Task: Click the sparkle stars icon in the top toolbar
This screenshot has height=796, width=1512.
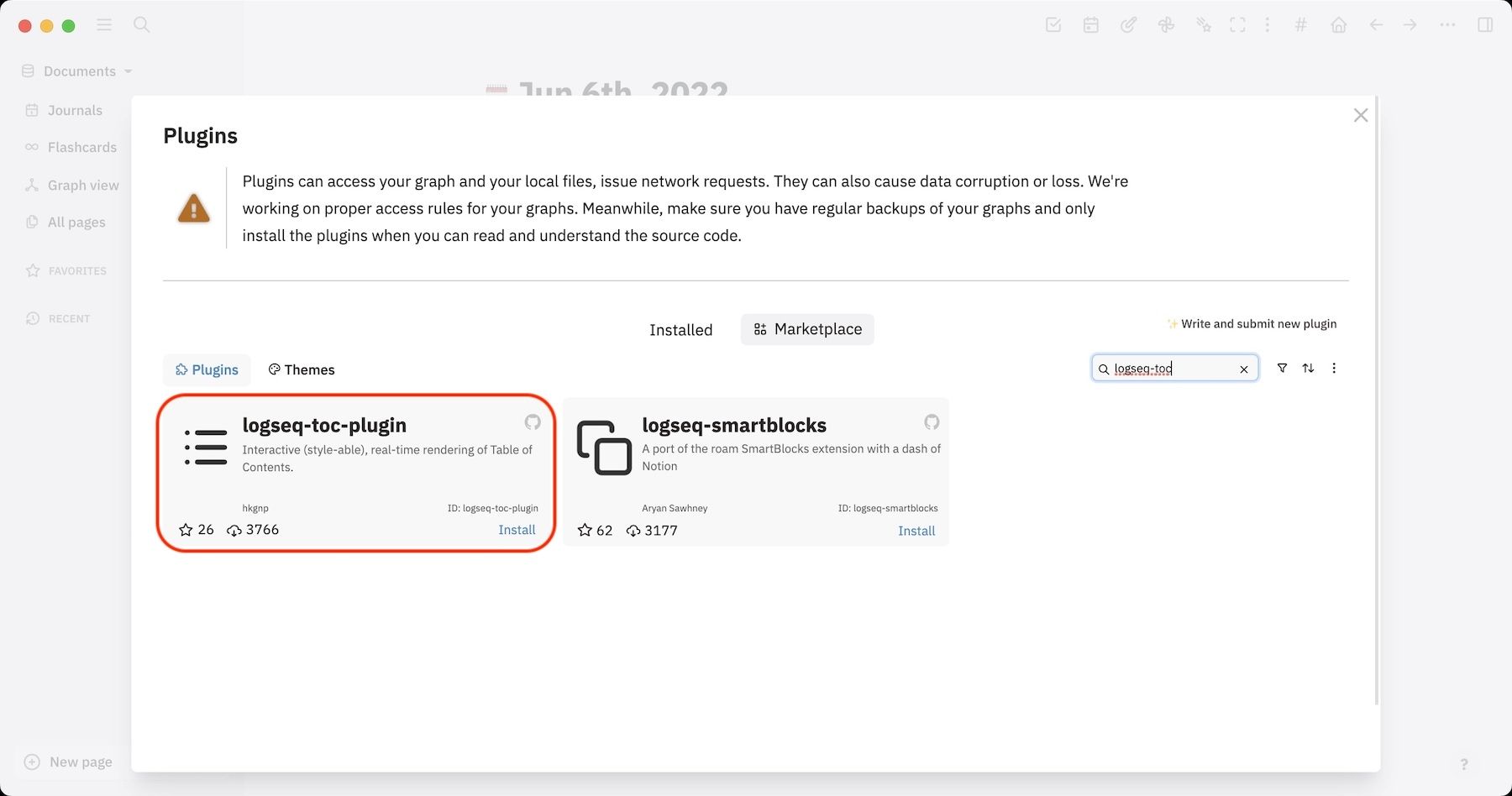Action: [1204, 25]
